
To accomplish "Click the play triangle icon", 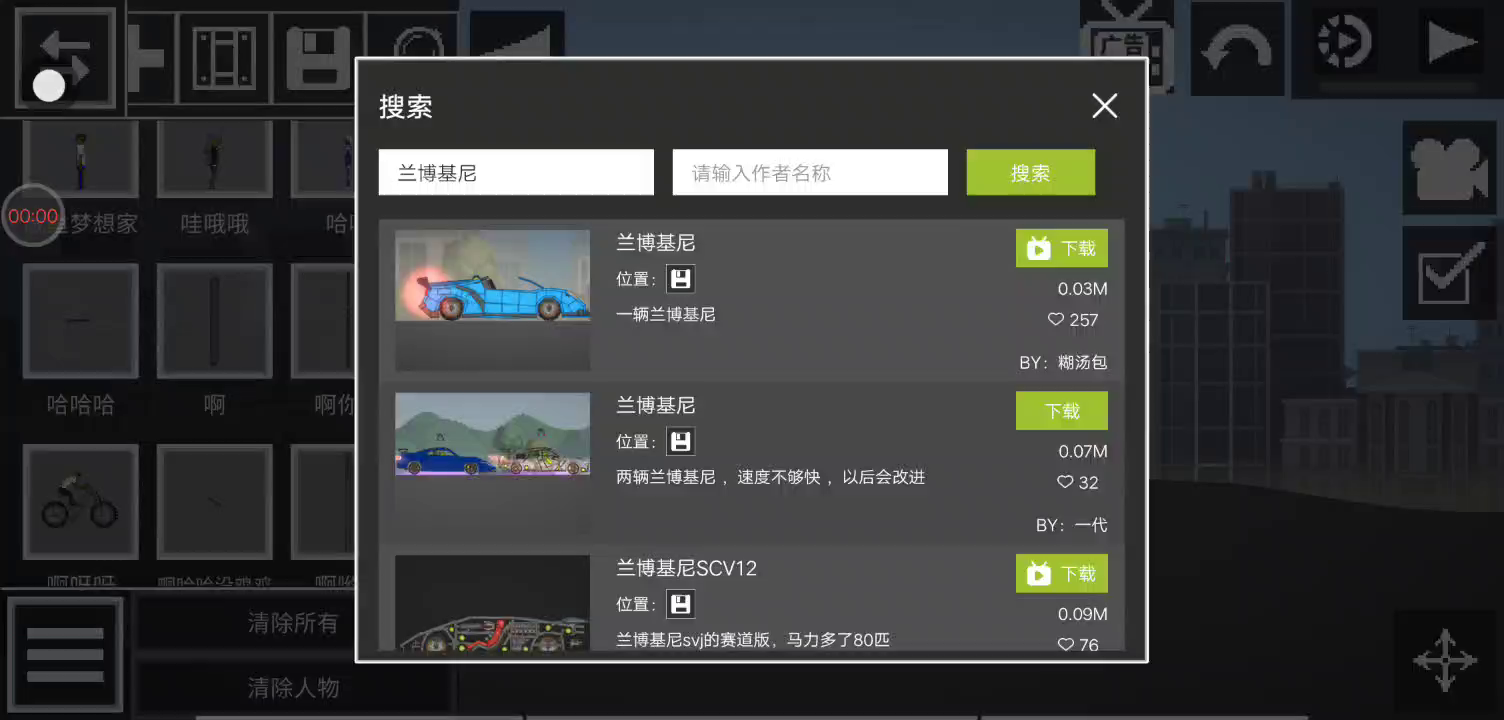I will point(1452,44).
